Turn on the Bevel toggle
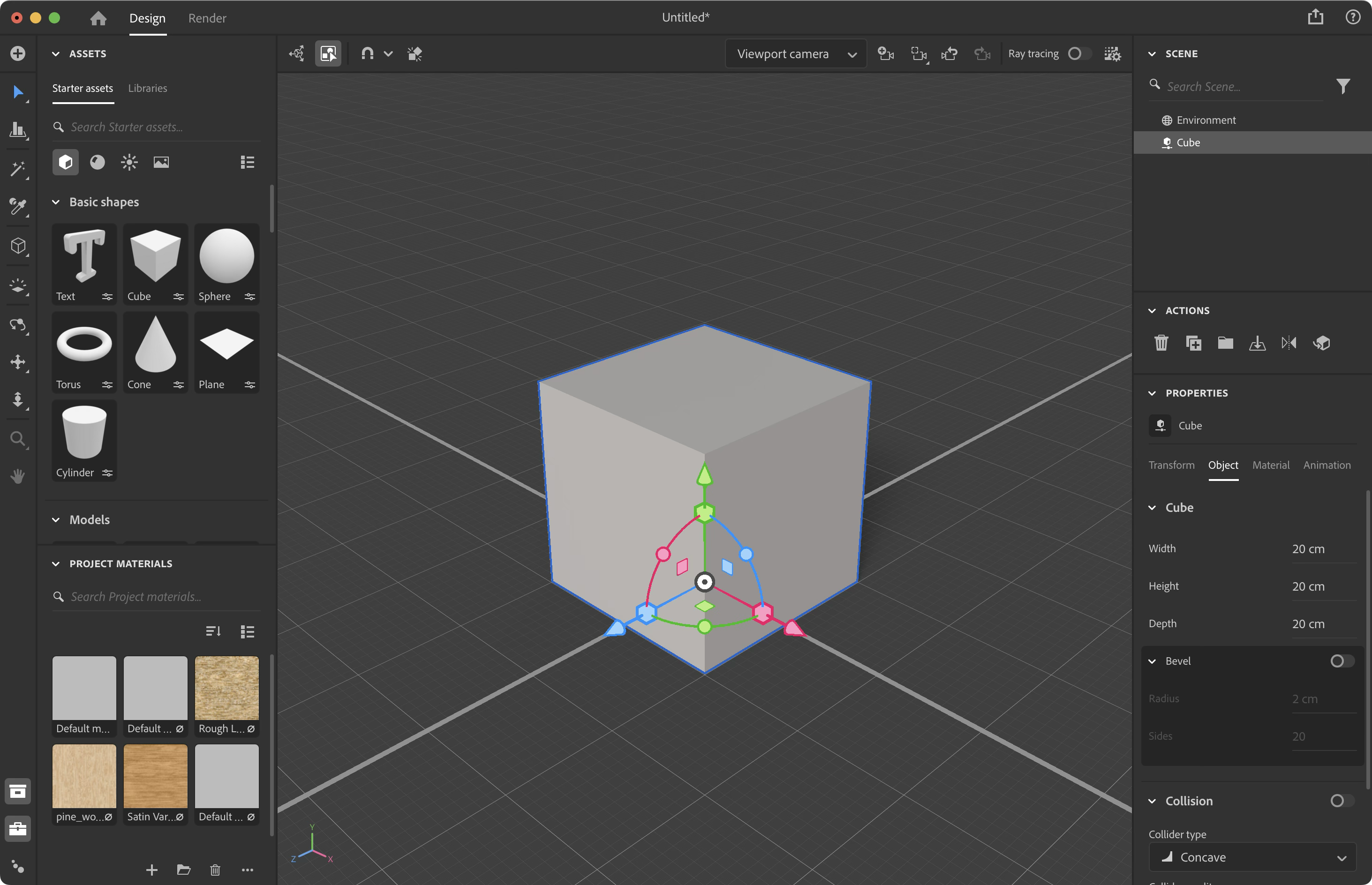Screen dimensions: 1372x885 tap(1342, 661)
